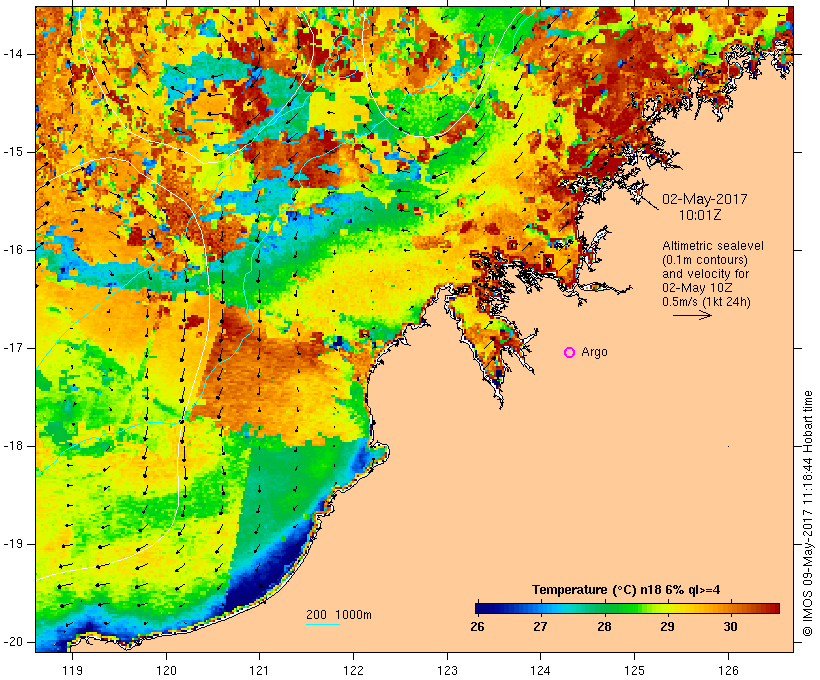820x680 pixels.
Task: Click the '0.5m/s (1kt 24h)' scale text
Action: coord(707,302)
